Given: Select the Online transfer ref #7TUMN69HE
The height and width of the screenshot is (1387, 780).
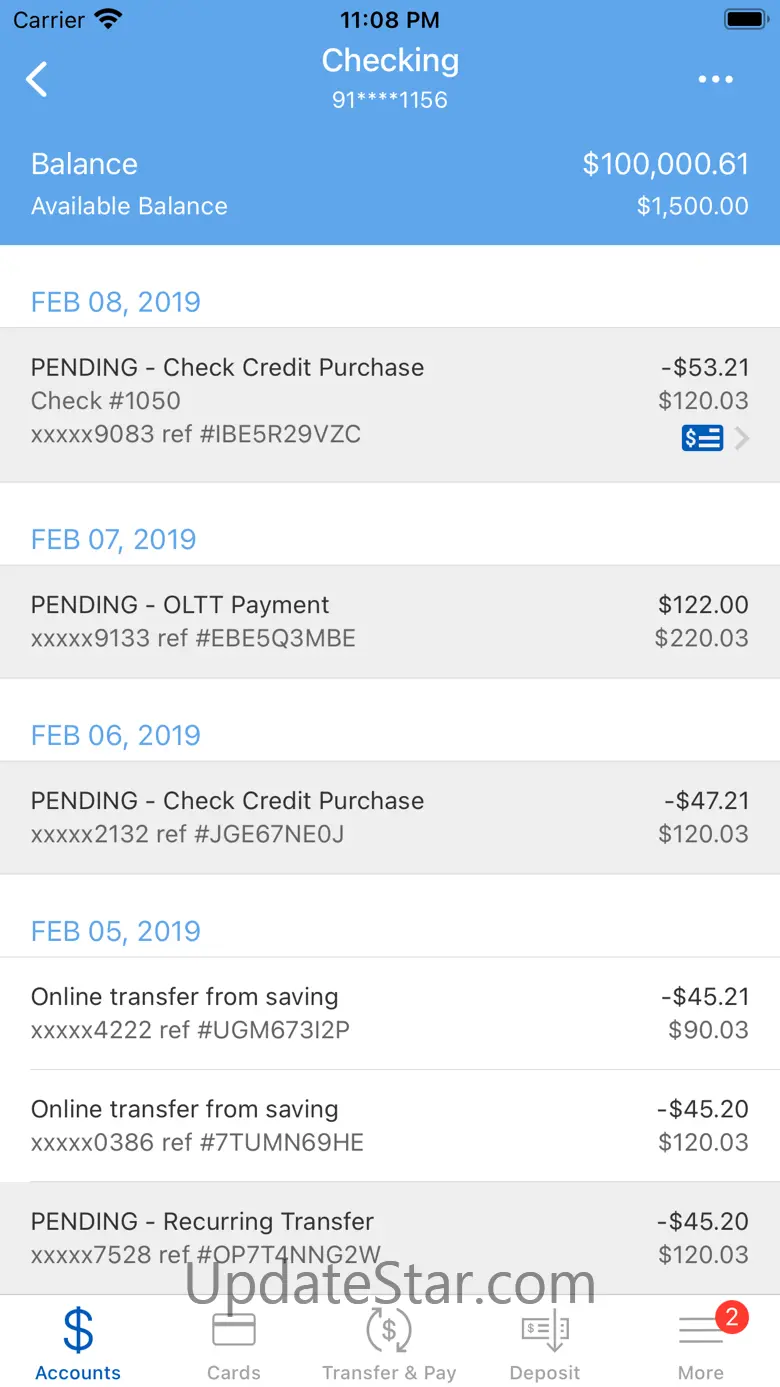Looking at the screenshot, I should [x=390, y=1125].
